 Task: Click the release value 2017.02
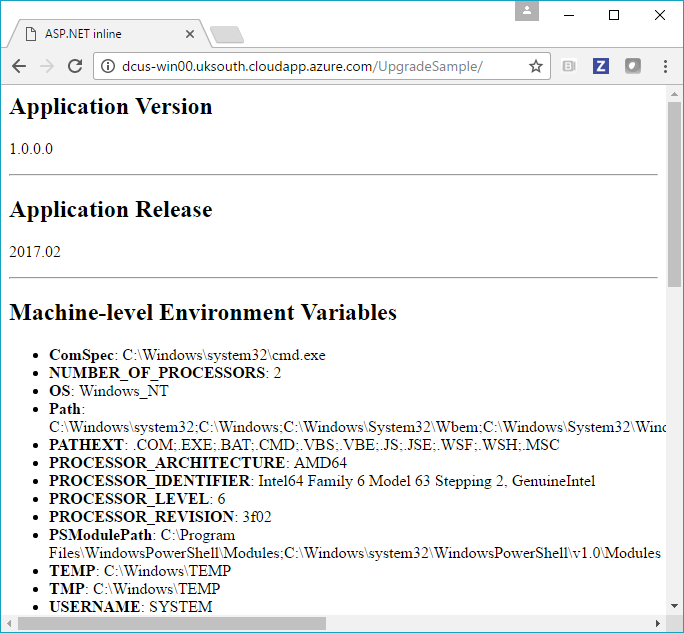[x=35, y=252]
